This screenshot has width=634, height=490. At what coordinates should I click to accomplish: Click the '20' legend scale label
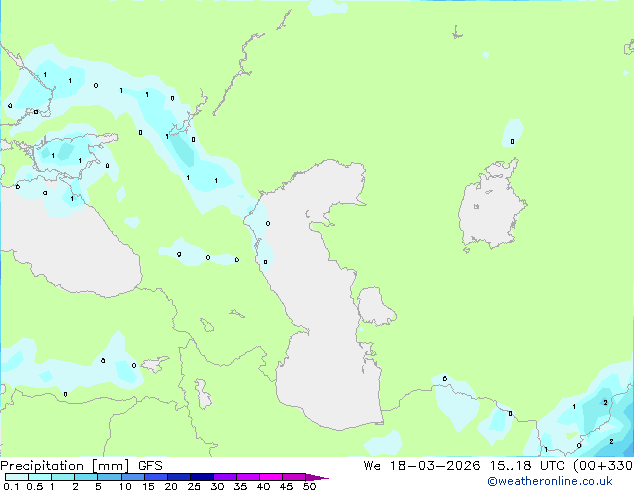coord(171,486)
